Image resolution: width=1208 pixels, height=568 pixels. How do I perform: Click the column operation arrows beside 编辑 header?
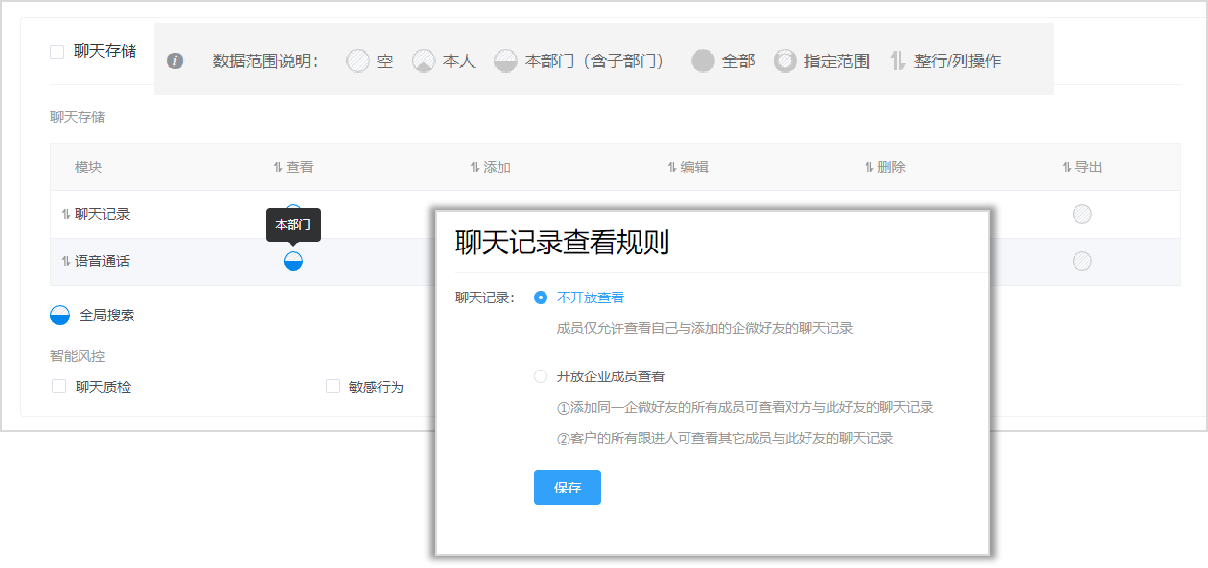pos(672,168)
